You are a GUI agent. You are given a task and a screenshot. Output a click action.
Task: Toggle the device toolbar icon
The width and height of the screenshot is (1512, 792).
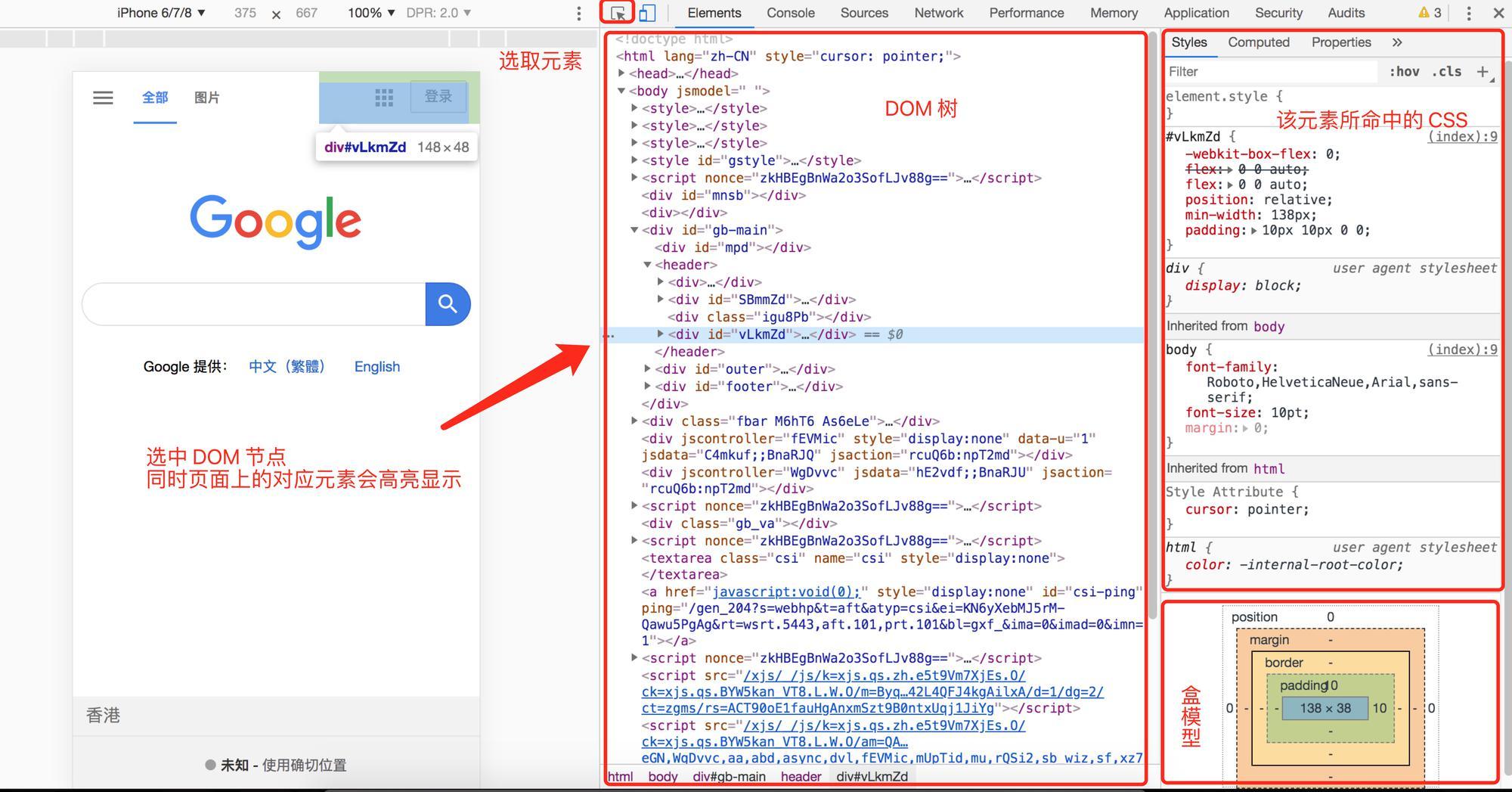pos(647,13)
